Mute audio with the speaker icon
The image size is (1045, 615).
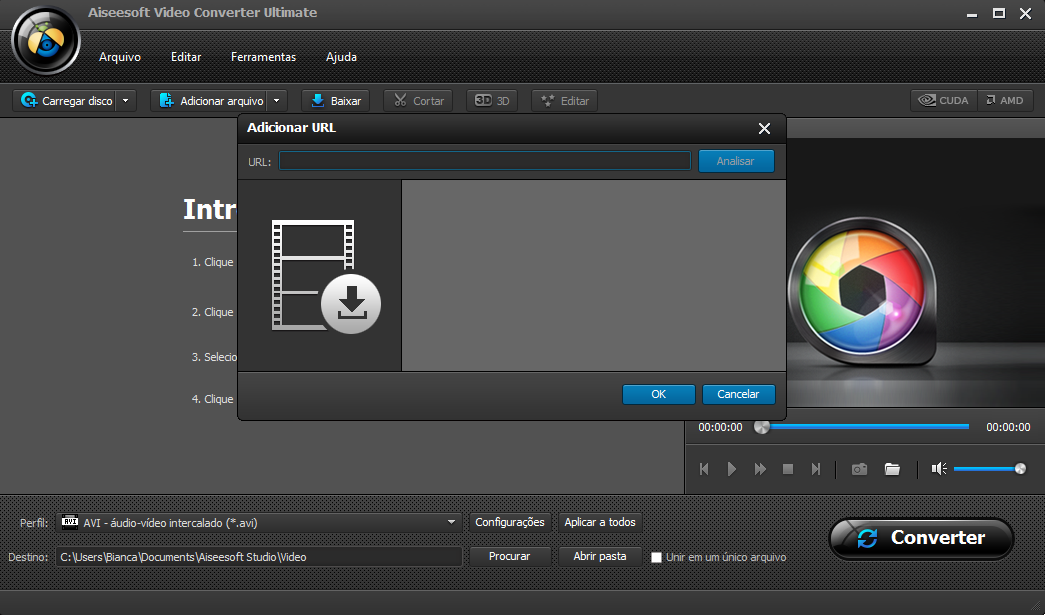(x=939, y=469)
